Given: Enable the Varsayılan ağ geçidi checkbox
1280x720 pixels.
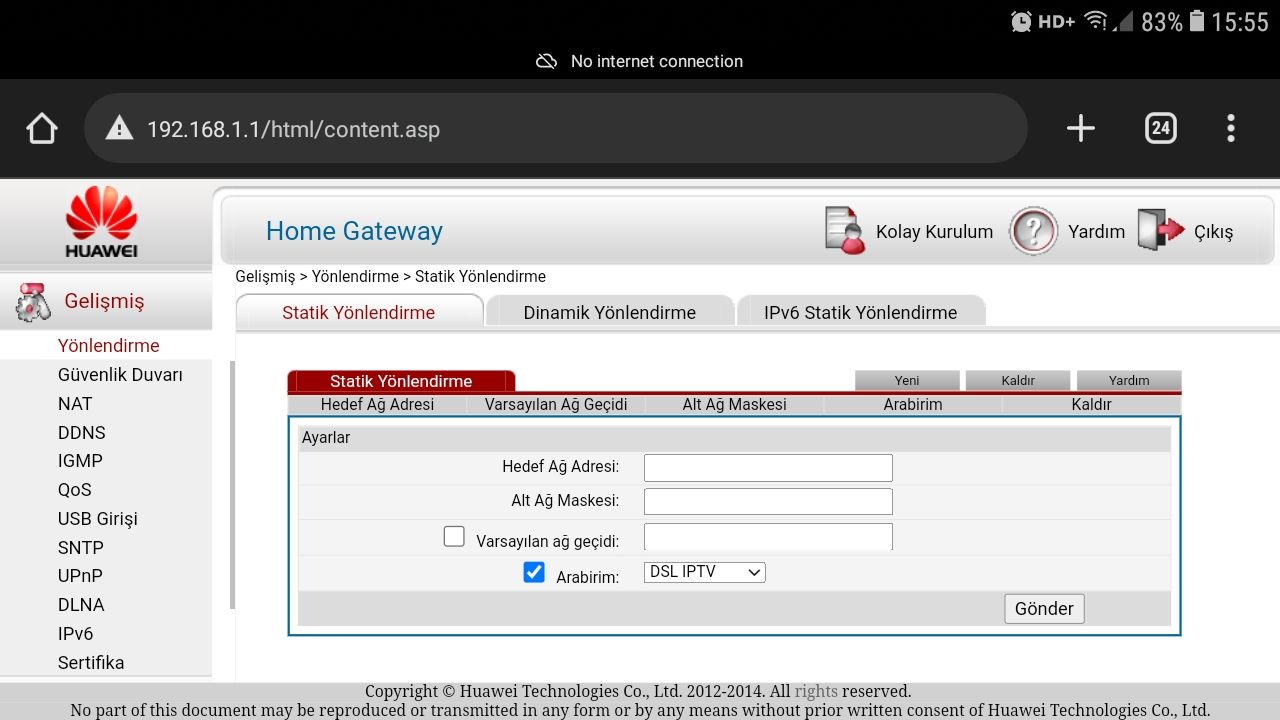Looking at the screenshot, I should 454,537.
